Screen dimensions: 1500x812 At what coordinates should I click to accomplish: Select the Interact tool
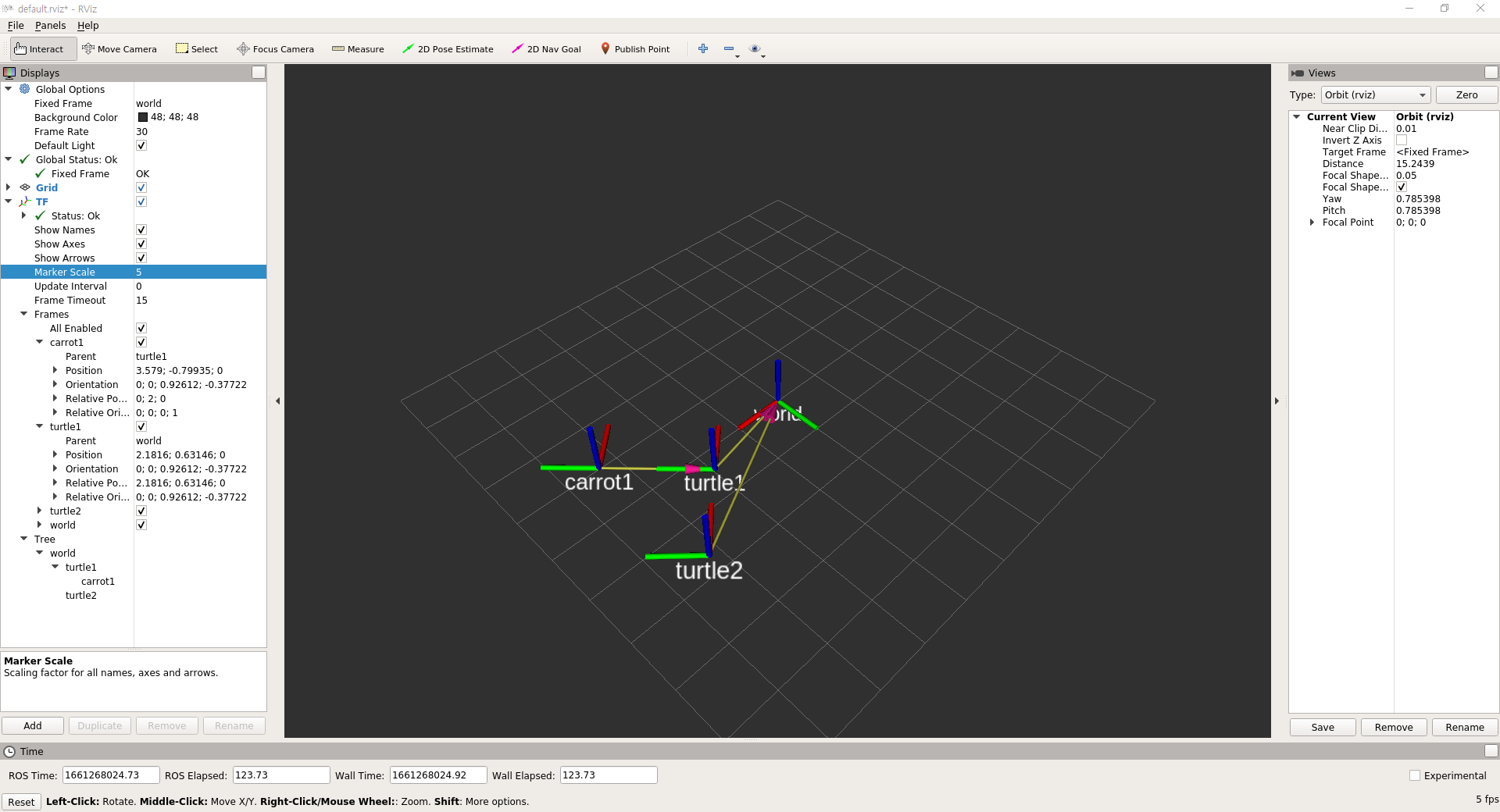click(x=43, y=49)
